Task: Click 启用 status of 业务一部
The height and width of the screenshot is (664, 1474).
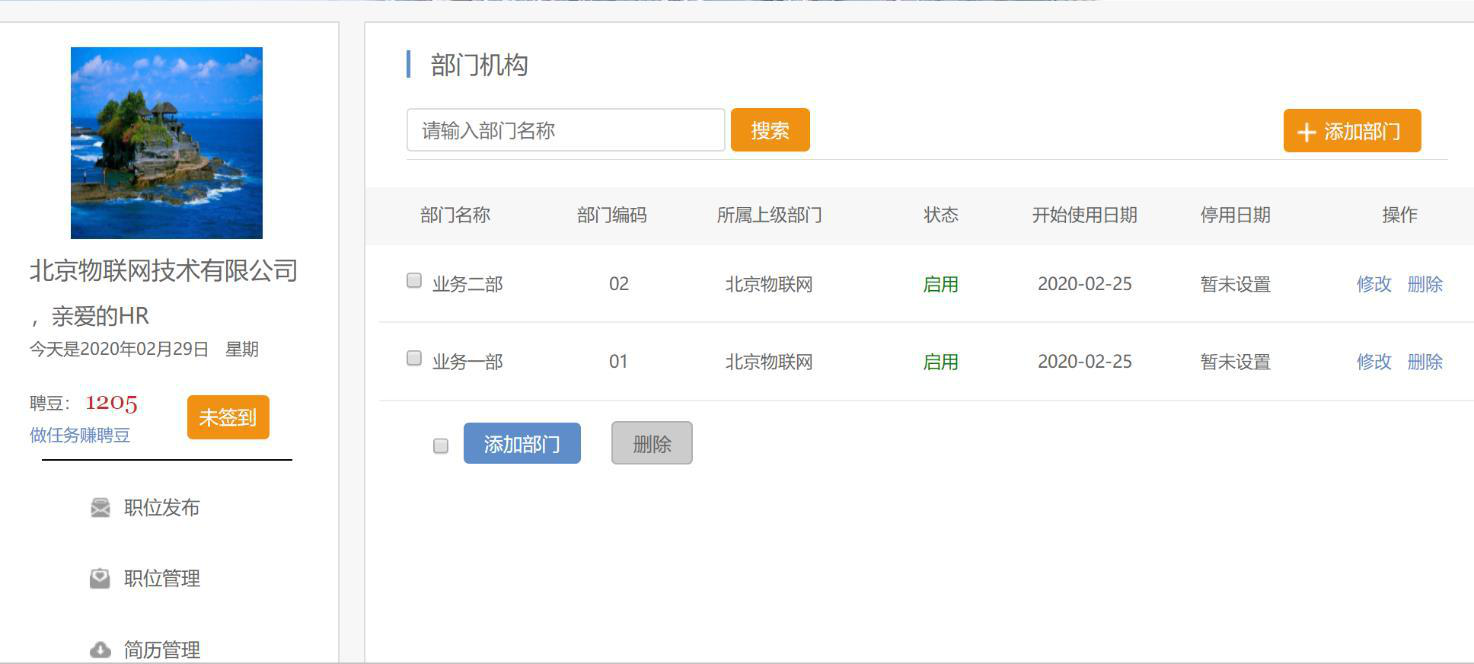Action: click(x=941, y=362)
